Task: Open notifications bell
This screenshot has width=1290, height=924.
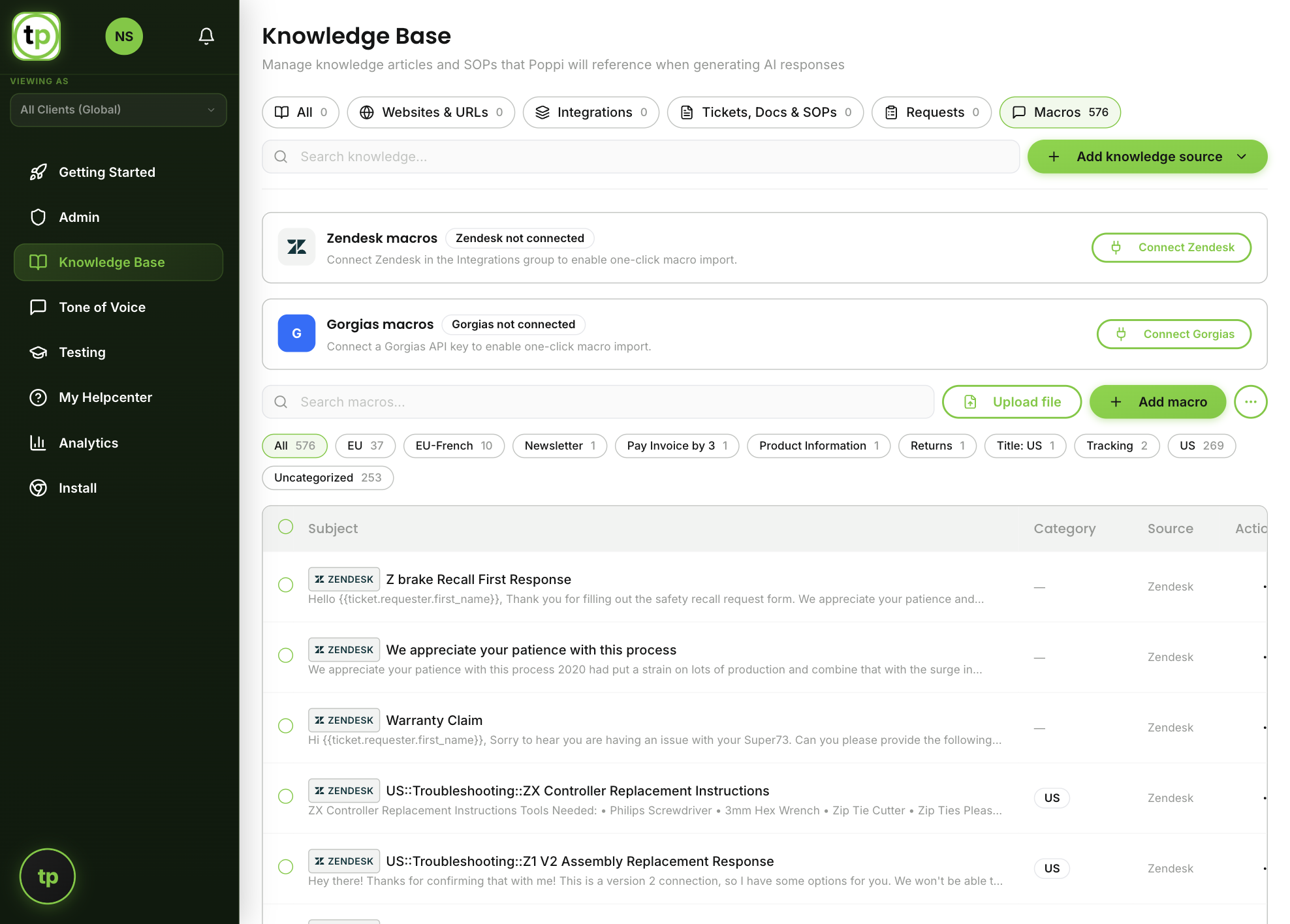Action: tap(206, 37)
